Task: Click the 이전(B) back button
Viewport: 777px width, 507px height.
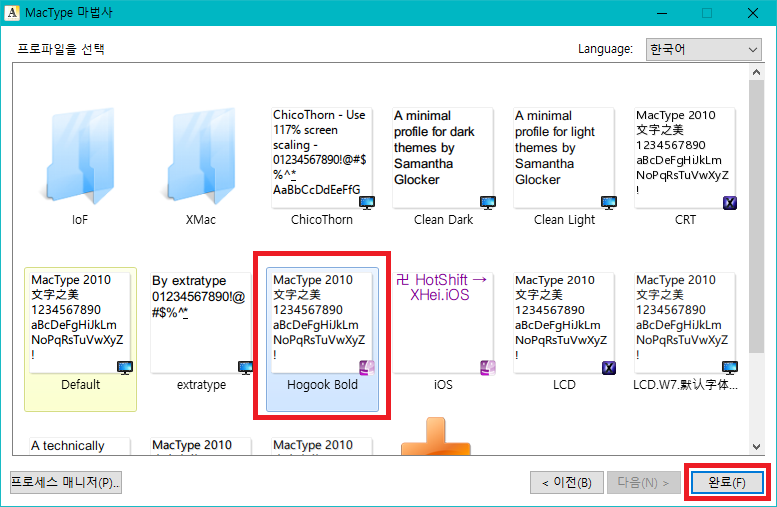Action: [x=567, y=482]
